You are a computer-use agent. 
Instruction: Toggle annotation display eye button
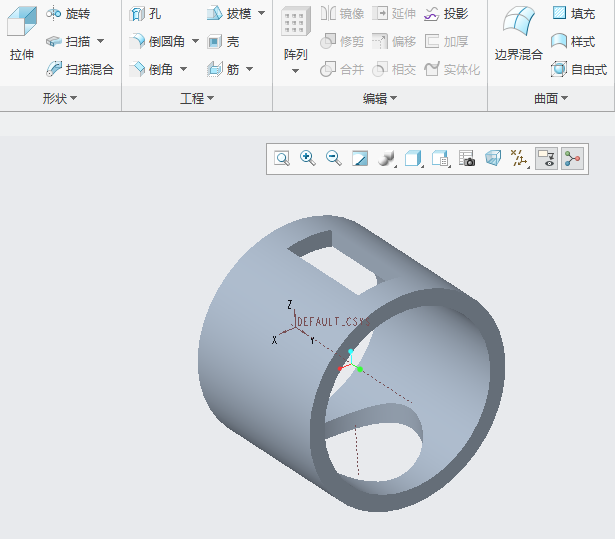pos(546,158)
